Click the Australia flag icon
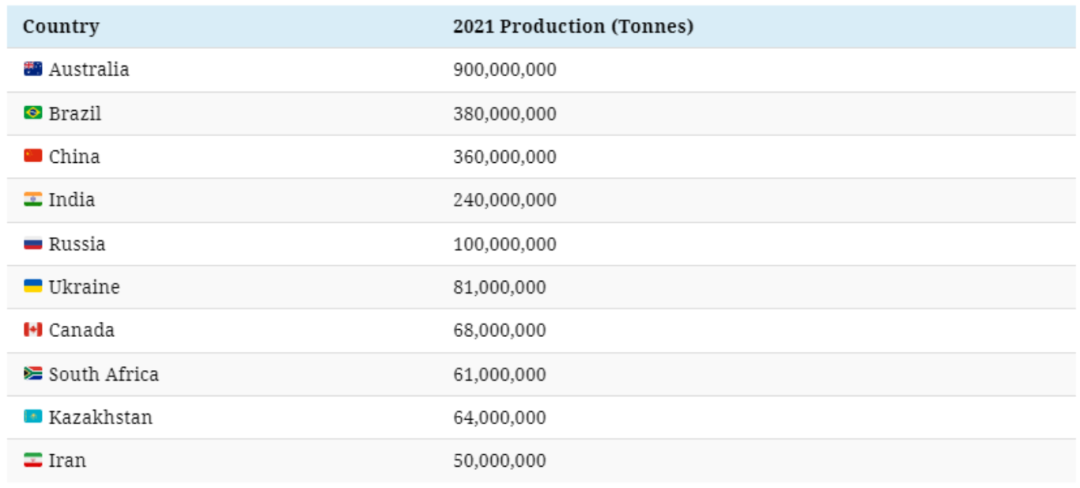This screenshot has width=1080, height=488. pos(33,70)
